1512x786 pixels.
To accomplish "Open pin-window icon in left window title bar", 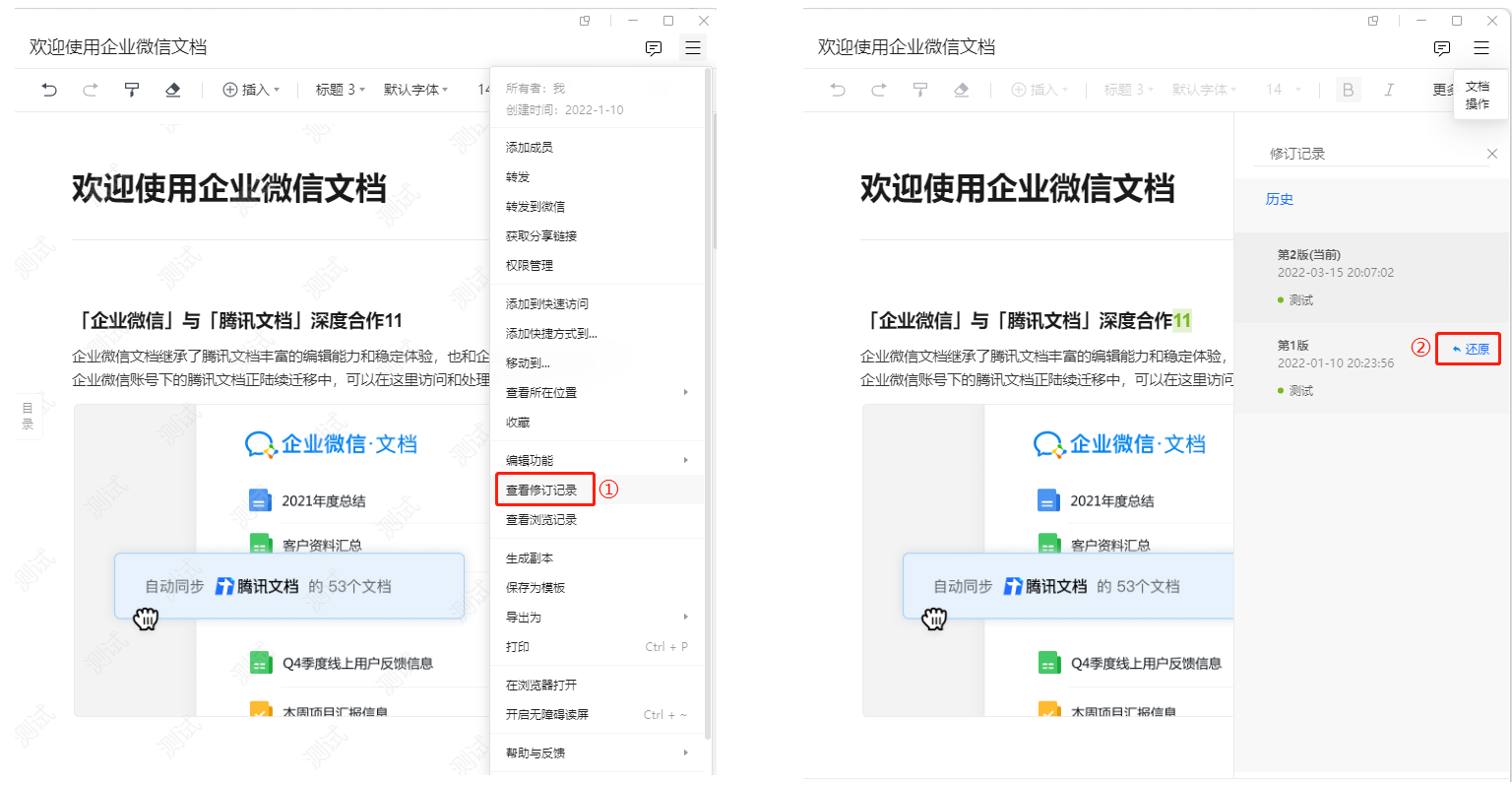I will point(585,21).
